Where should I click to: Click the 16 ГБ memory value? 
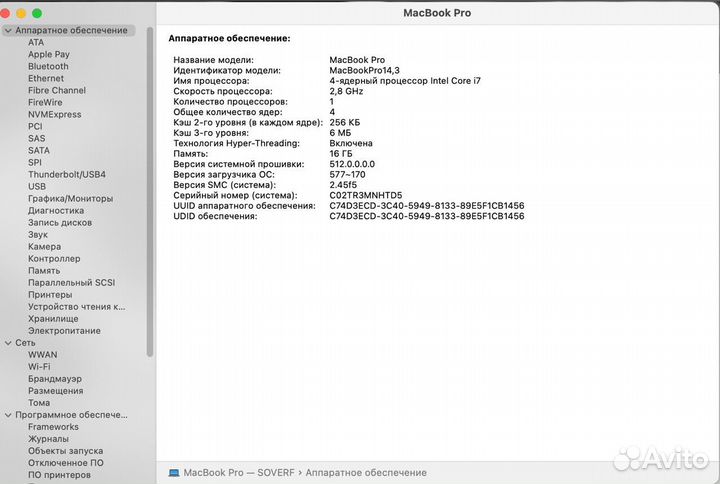click(341, 154)
